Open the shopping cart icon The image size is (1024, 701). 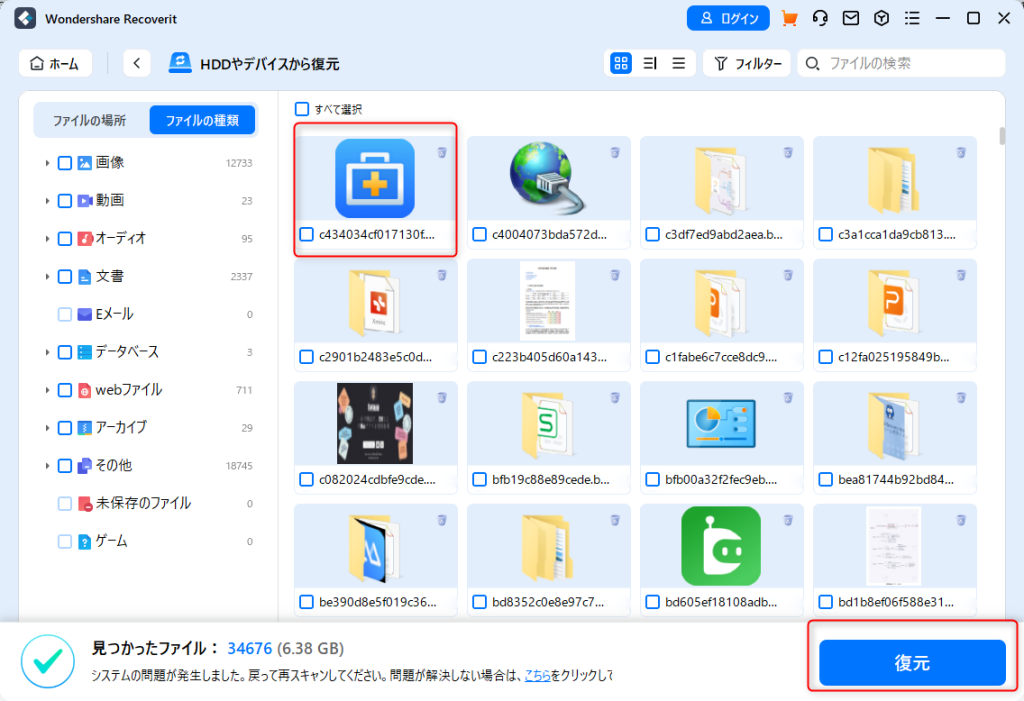click(x=789, y=18)
